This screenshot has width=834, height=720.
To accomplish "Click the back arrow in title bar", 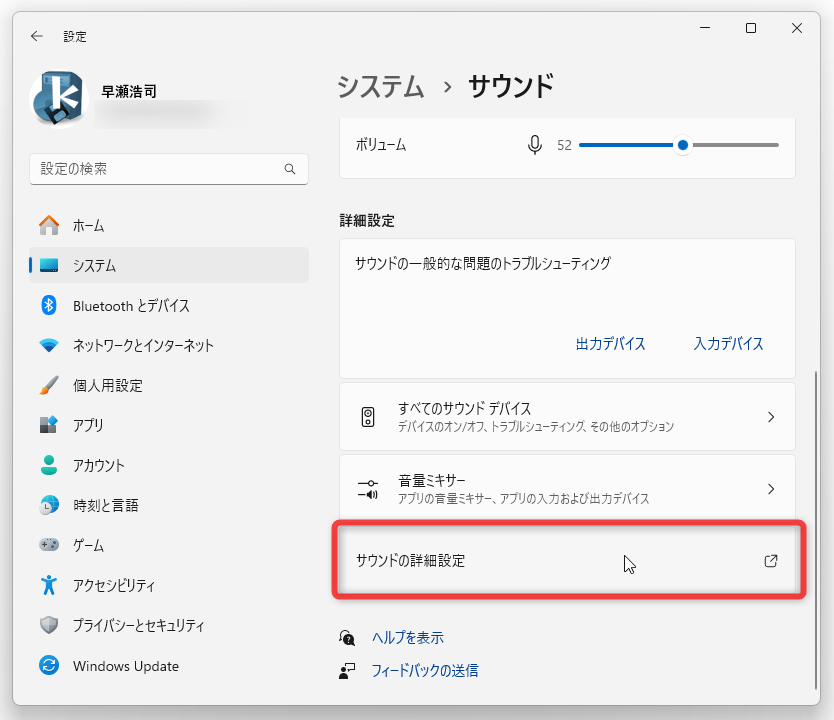I will (x=37, y=36).
